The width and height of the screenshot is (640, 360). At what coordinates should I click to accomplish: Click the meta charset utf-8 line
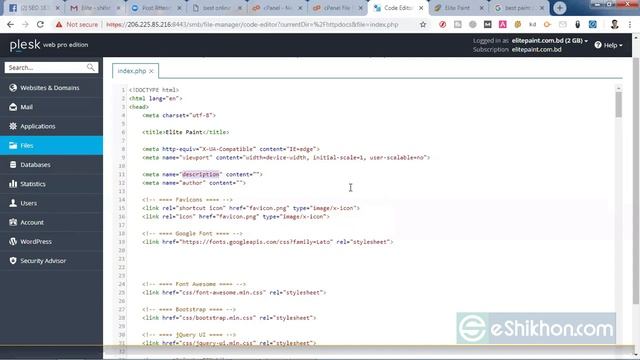[179, 116]
